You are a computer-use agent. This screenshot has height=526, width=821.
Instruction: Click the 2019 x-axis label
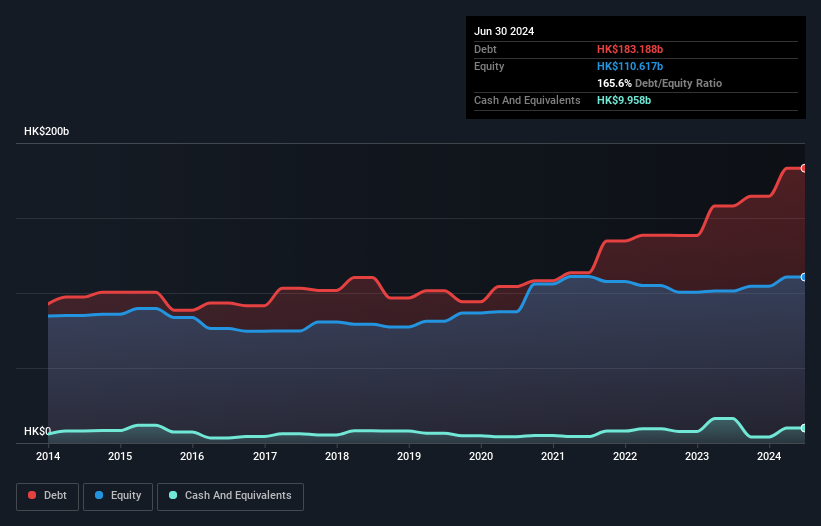coord(409,456)
